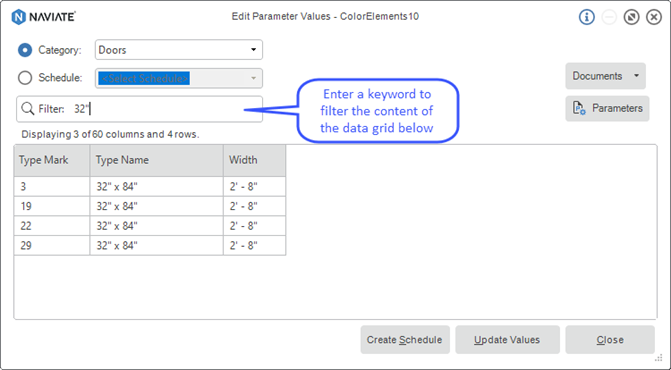Sort by Type Name column header
This screenshot has width=671, height=370.
157,160
